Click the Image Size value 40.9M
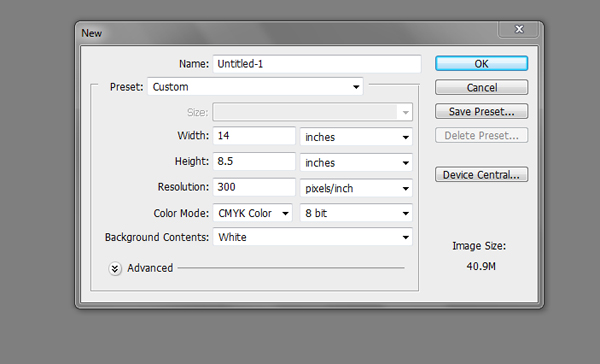This screenshot has width=600, height=364. pos(481,266)
